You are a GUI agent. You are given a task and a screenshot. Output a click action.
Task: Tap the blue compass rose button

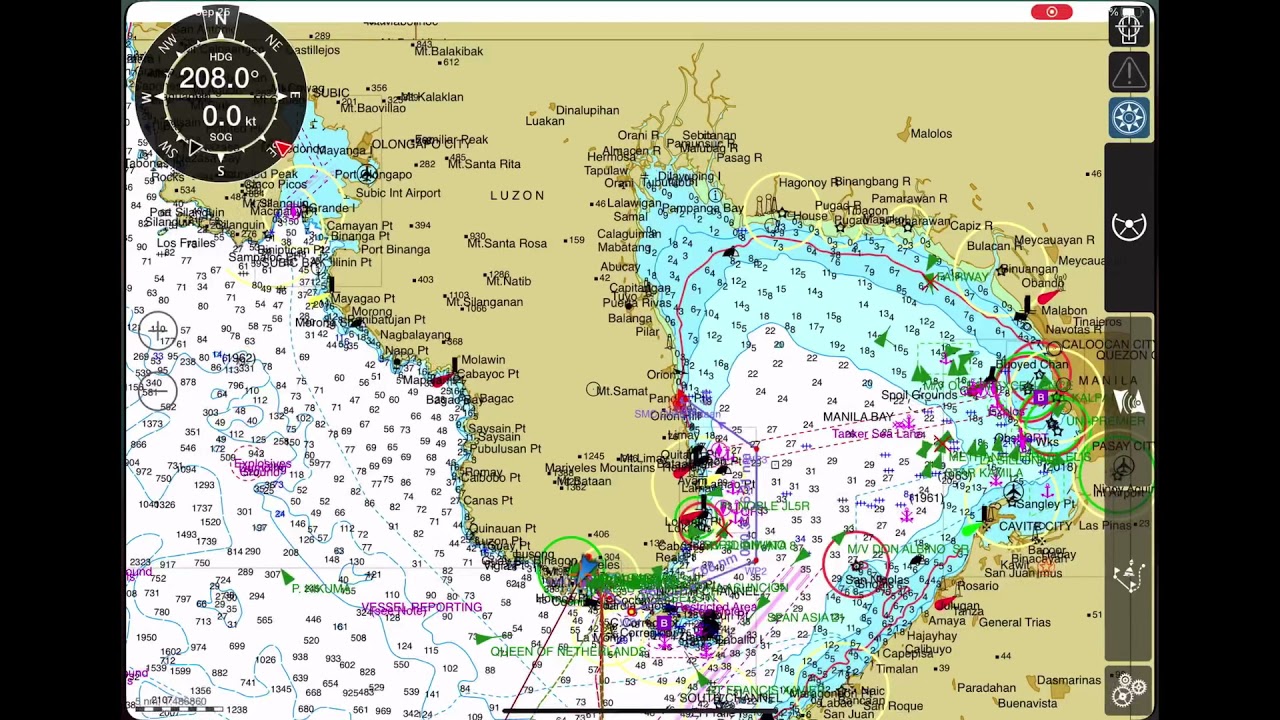[1129, 118]
